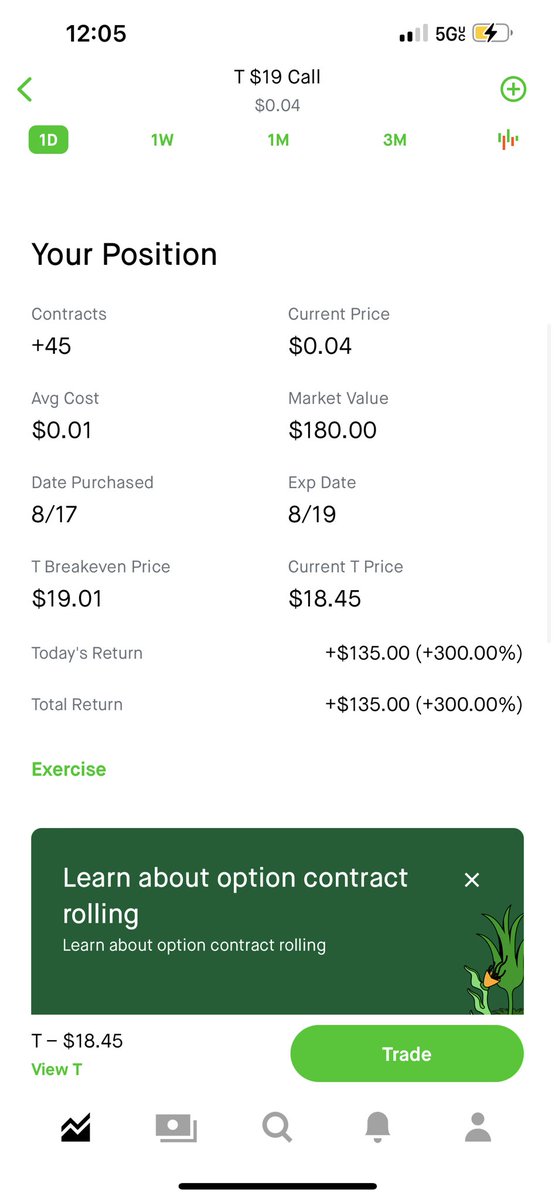Select the 1D chart range
Screen dimensions: 555x1200
tap(48, 140)
